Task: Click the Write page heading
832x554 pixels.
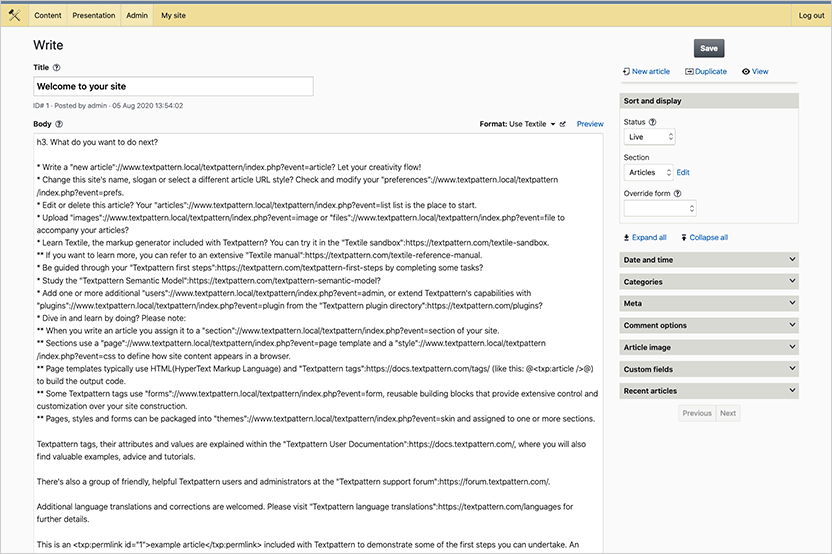Action: pyautogui.click(x=48, y=46)
